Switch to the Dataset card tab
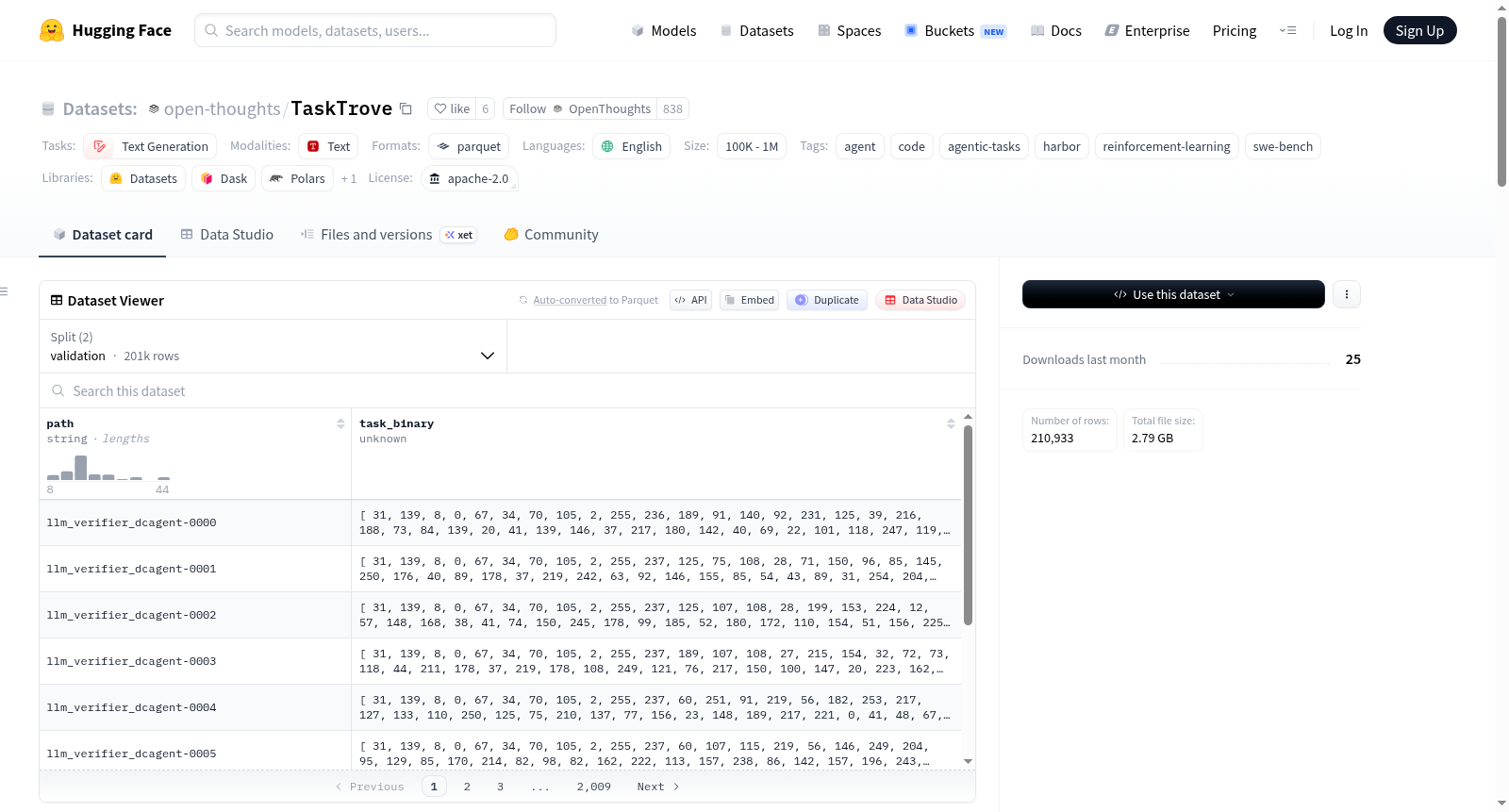Screen dimensions: 1509x812 point(103,235)
